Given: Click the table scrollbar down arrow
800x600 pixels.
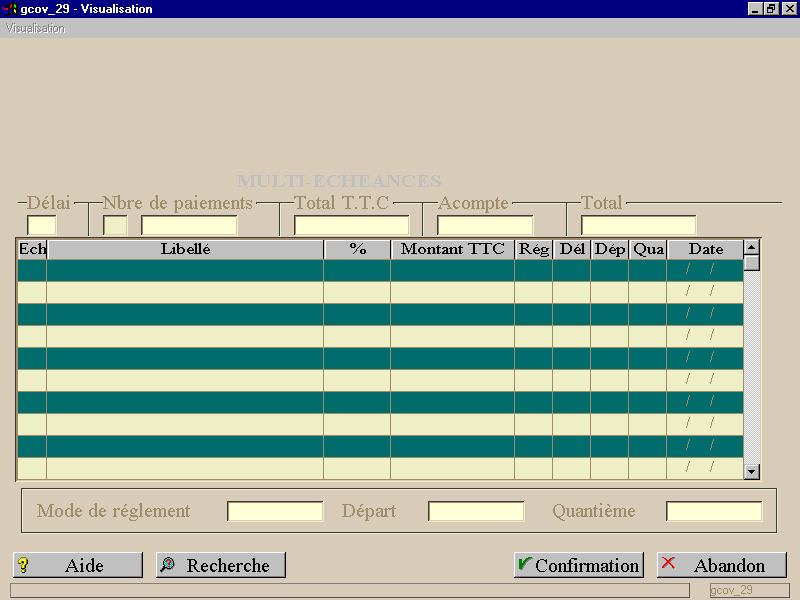Looking at the screenshot, I should tap(752, 471).
